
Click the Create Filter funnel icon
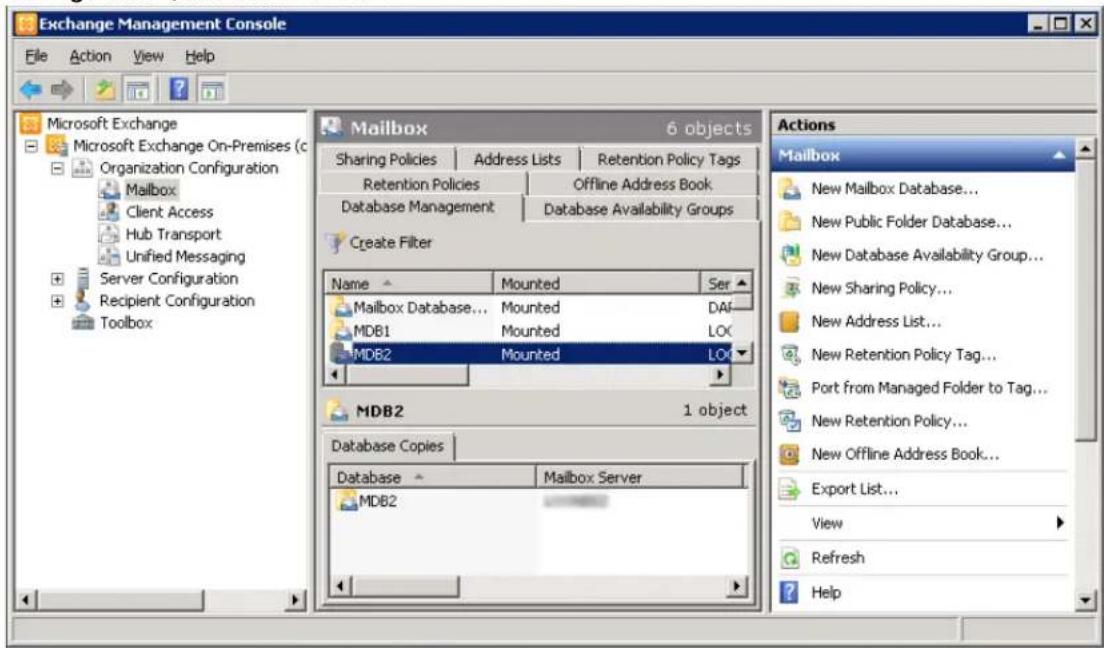click(334, 243)
